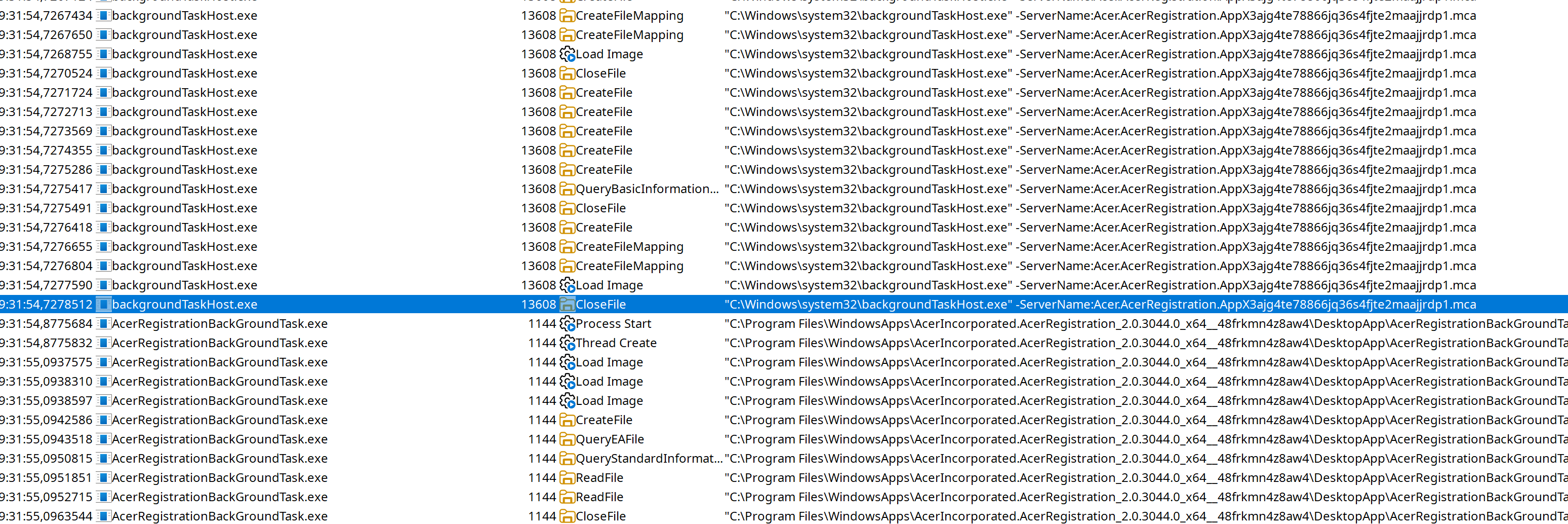Click the process icon in the selected 9:31:54,7278512 row

[103, 305]
